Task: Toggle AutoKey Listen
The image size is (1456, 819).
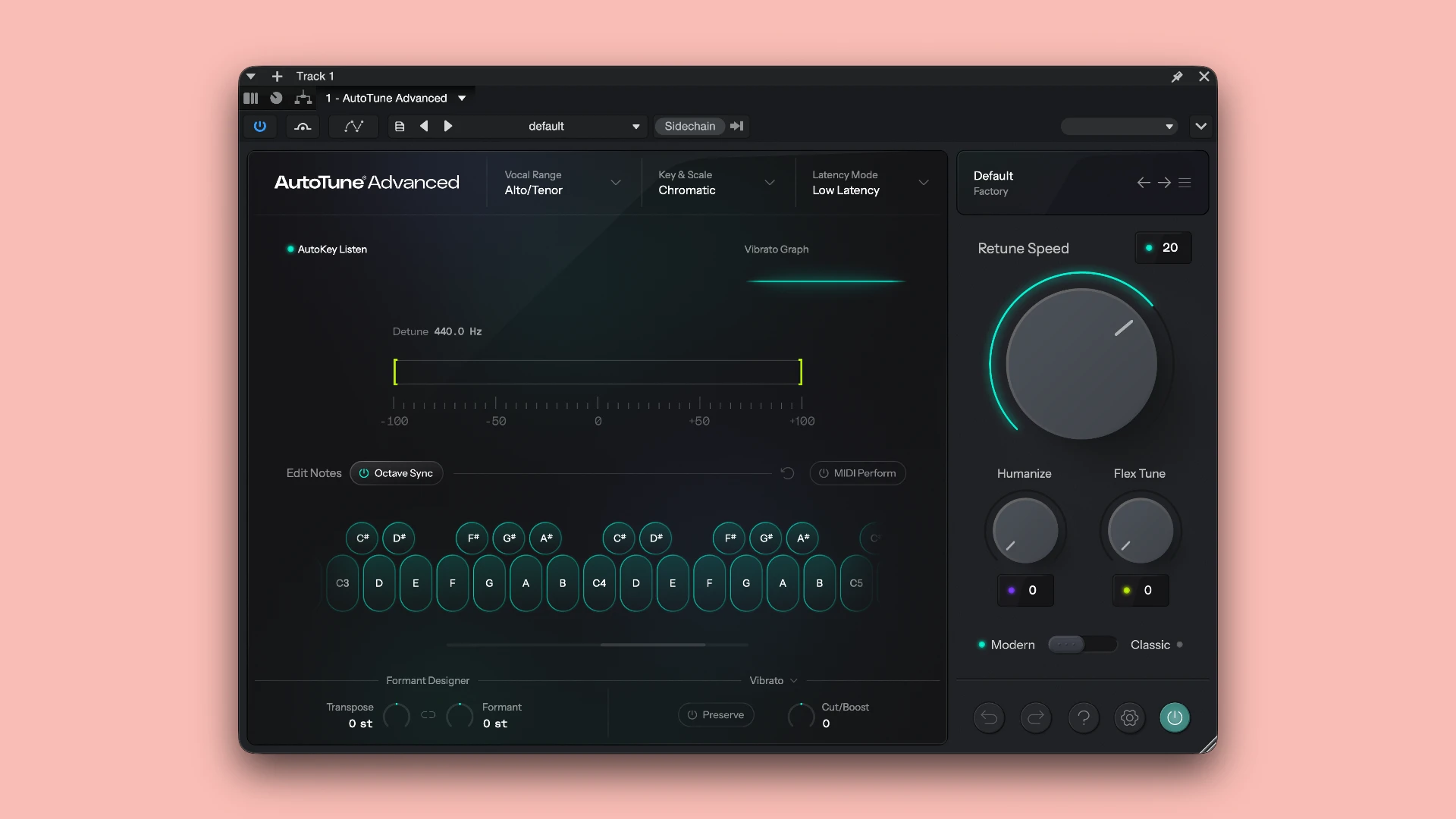Action: tap(327, 249)
